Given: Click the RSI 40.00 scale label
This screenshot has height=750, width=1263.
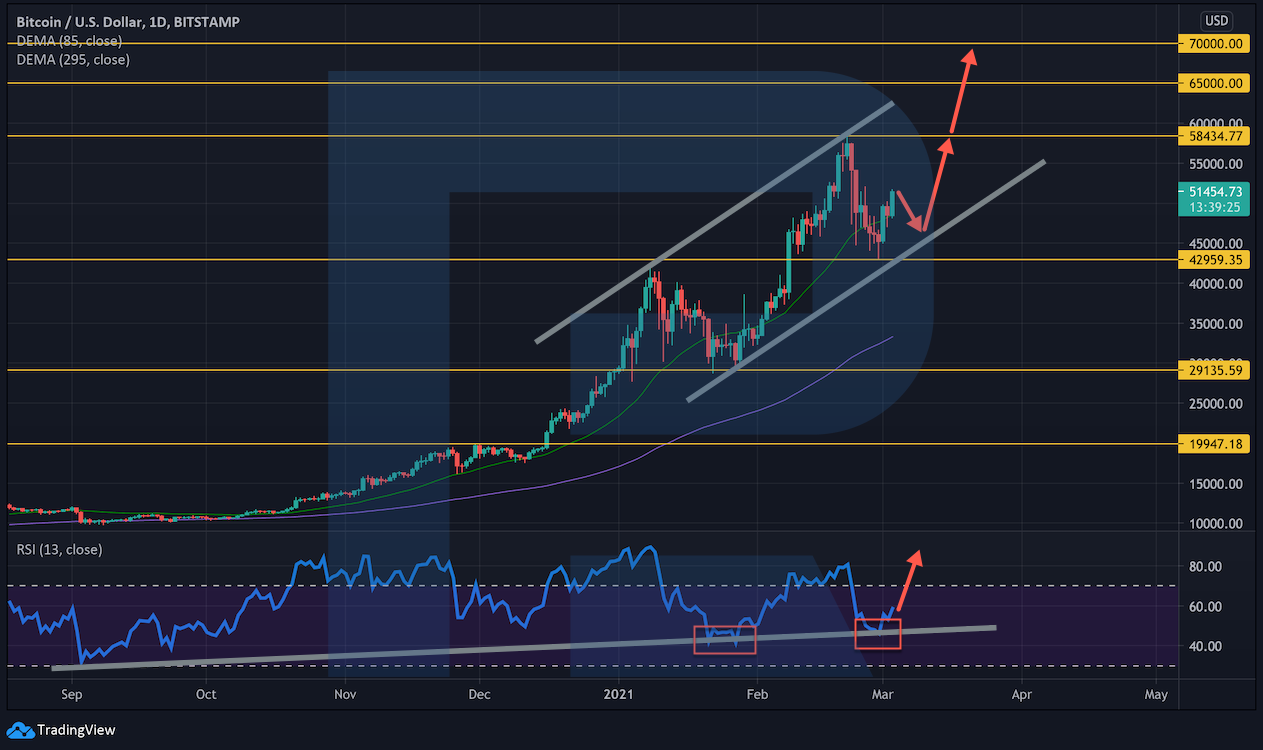Looking at the screenshot, I should pyautogui.click(x=1203, y=647).
